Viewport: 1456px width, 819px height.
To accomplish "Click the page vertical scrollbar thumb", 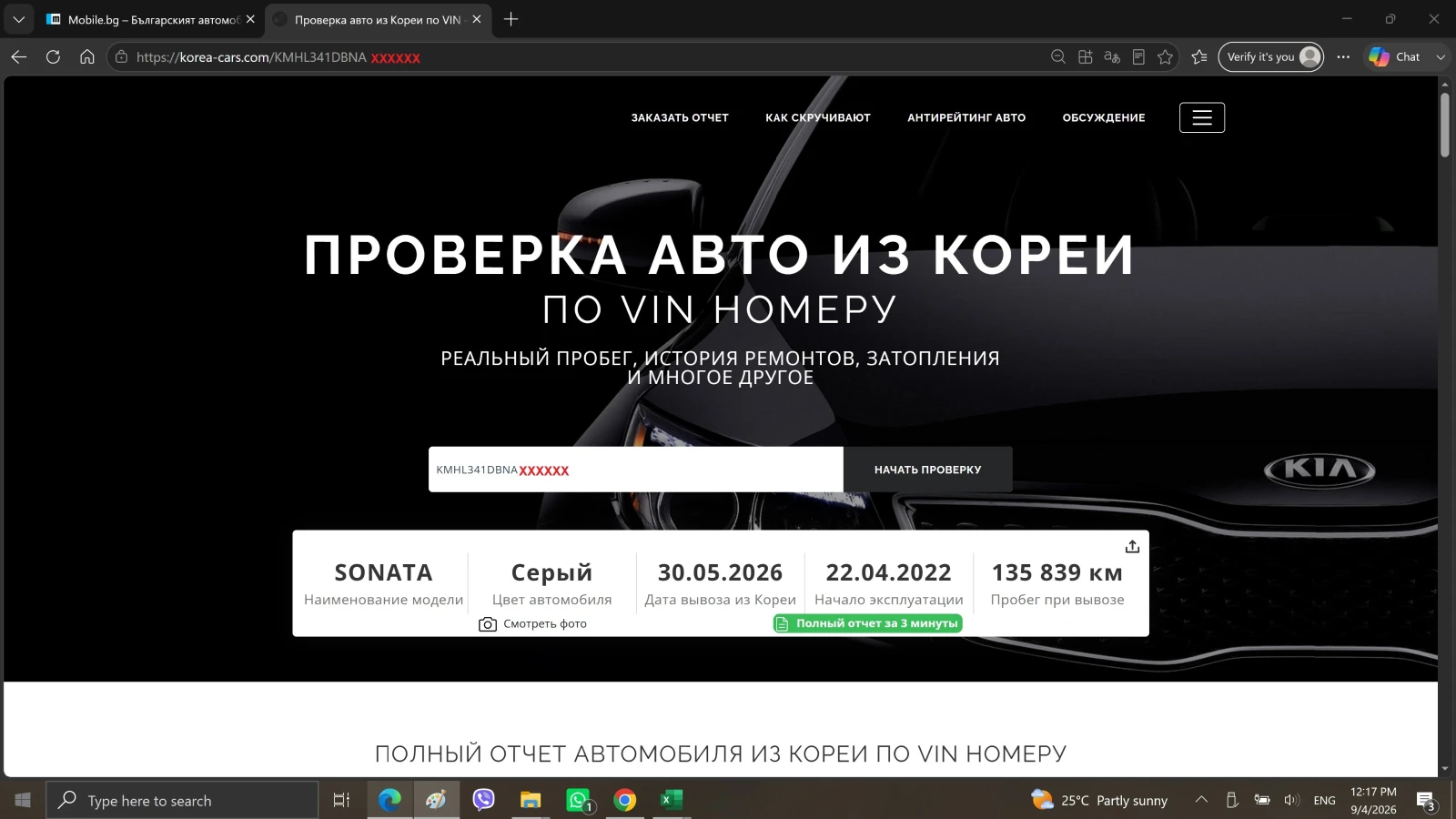I will pos(1445,125).
